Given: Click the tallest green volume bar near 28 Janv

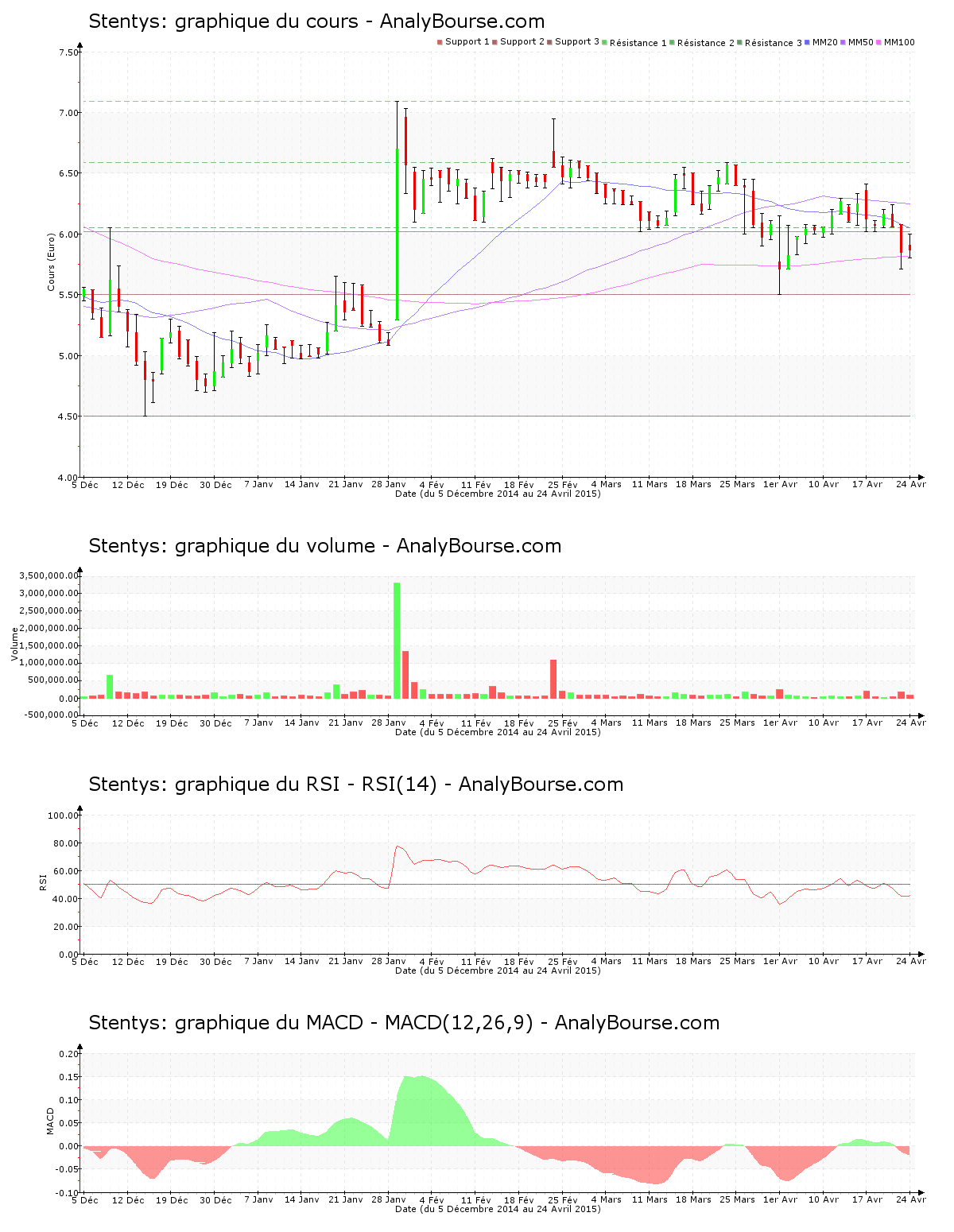Looking at the screenshot, I should pos(397,641).
